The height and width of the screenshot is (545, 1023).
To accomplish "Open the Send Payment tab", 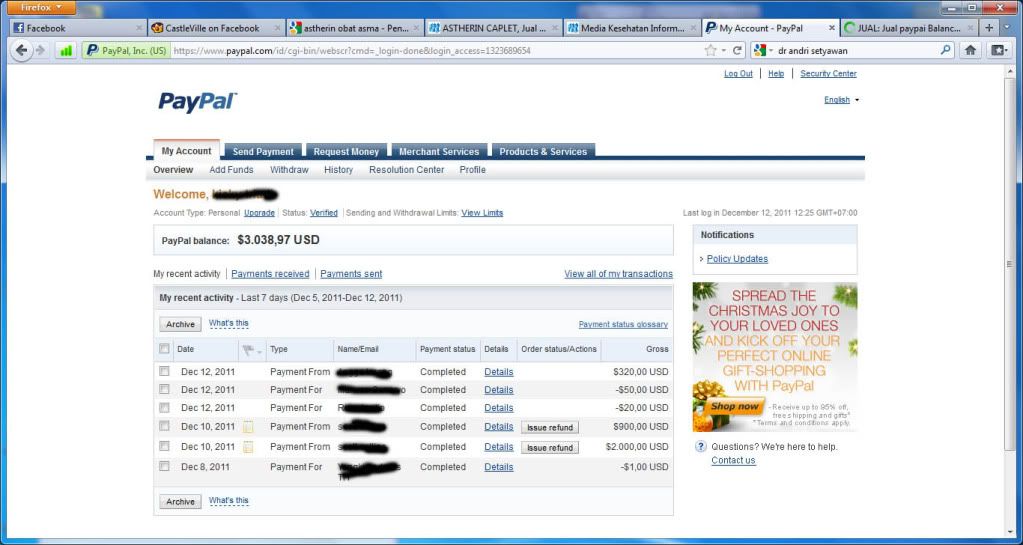I will pyautogui.click(x=263, y=151).
